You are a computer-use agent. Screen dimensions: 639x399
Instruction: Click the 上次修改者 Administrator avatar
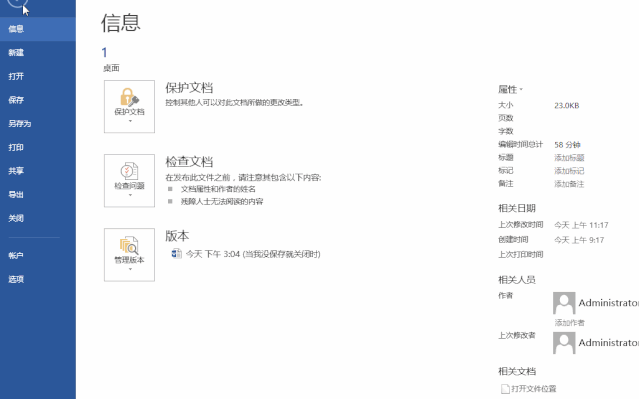click(564, 343)
